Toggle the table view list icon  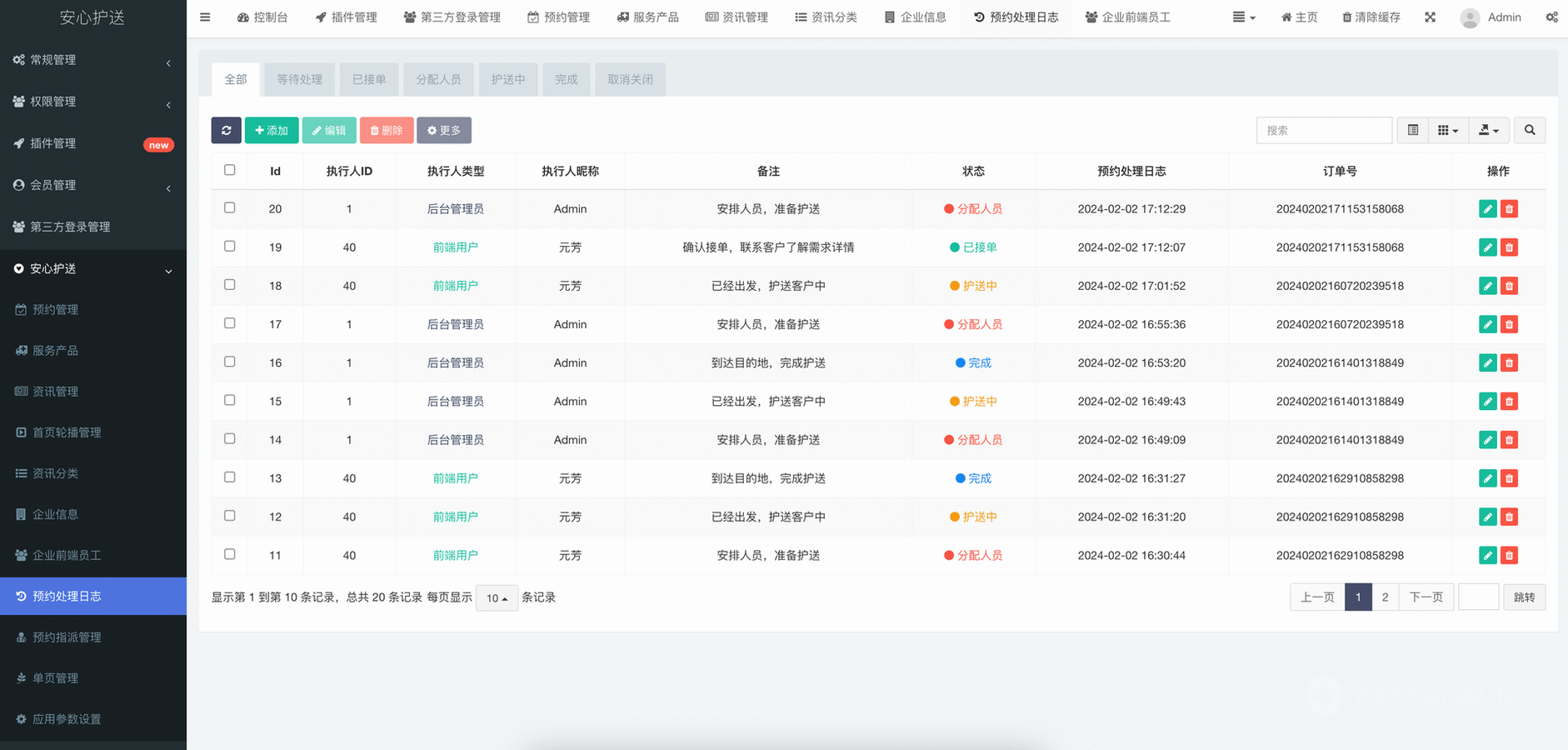click(1412, 130)
